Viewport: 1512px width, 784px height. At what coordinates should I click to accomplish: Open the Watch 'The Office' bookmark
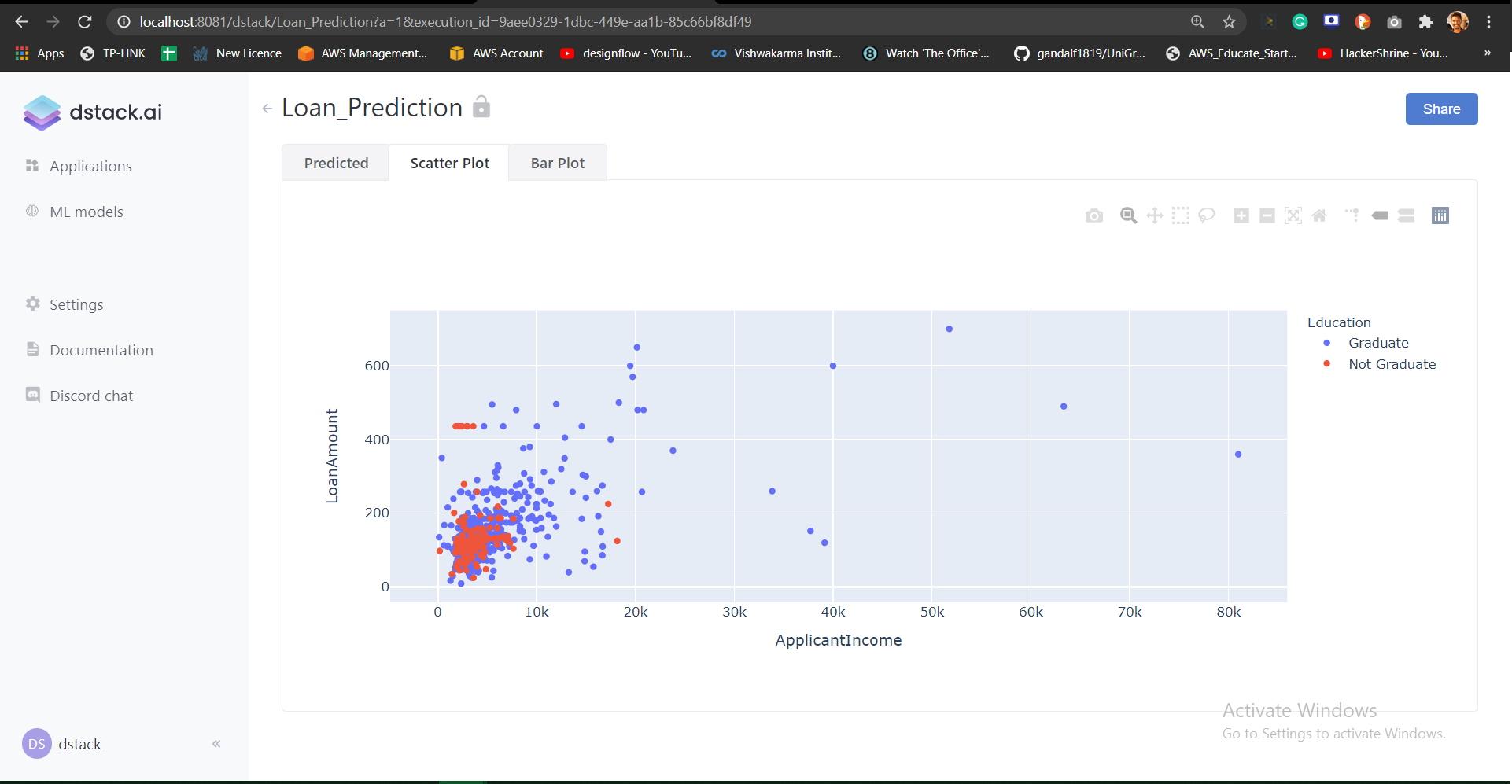[x=926, y=53]
